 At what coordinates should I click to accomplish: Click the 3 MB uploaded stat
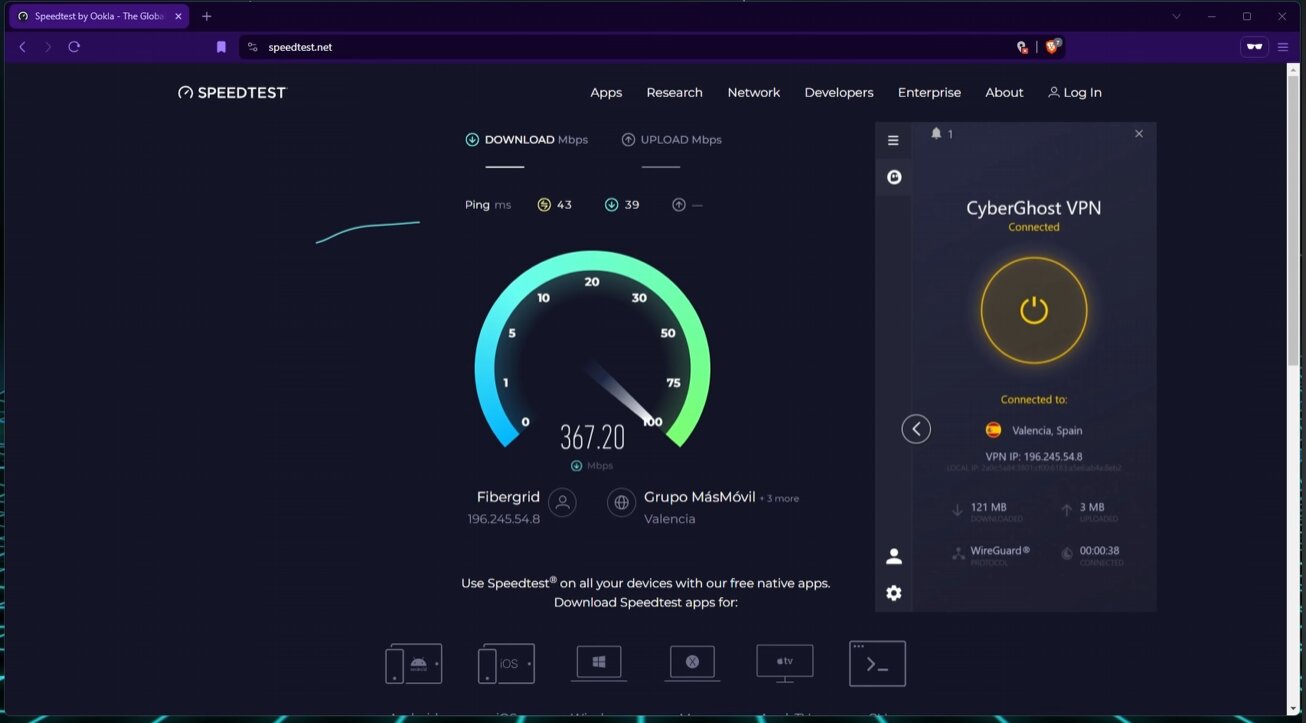[x=1092, y=508]
